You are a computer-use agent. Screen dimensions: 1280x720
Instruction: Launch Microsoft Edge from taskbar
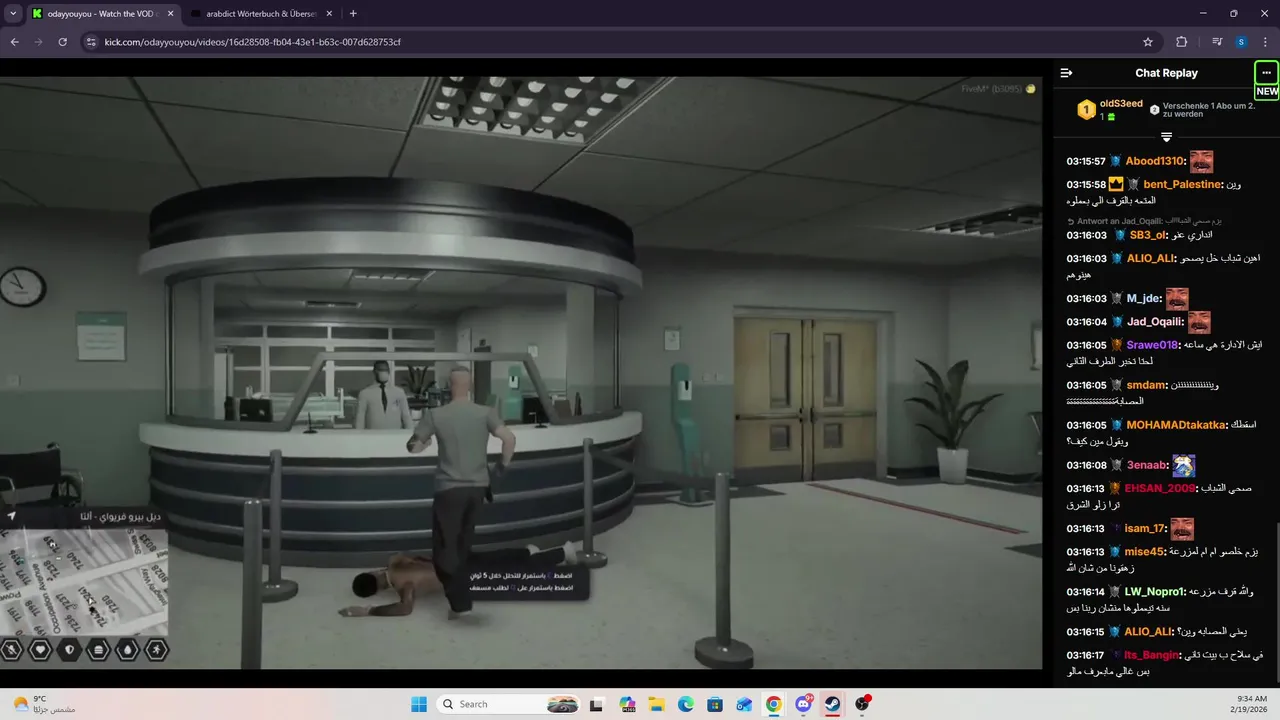coord(686,704)
